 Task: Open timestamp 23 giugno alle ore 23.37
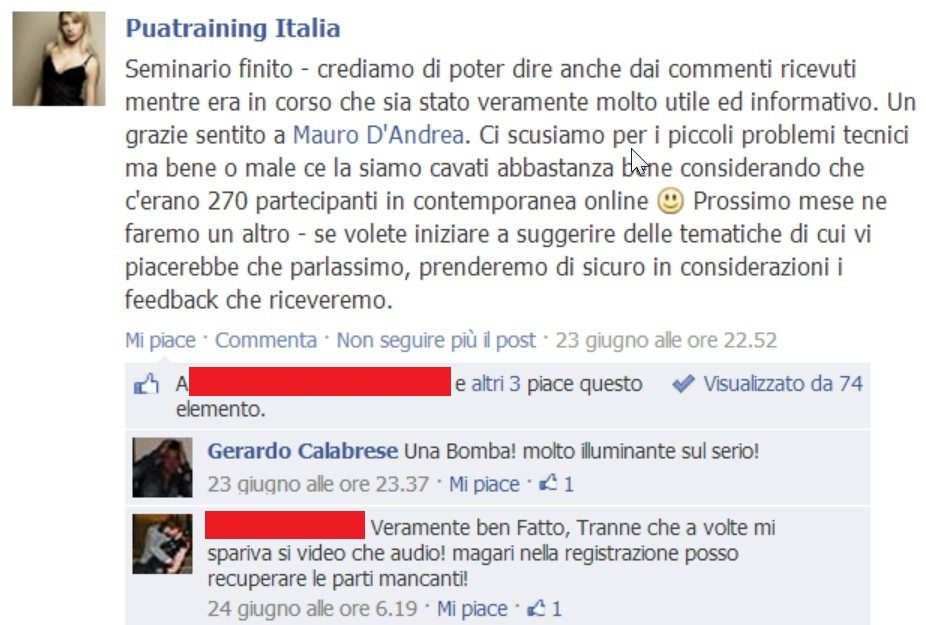pyautogui.click(x=318, y=484)
